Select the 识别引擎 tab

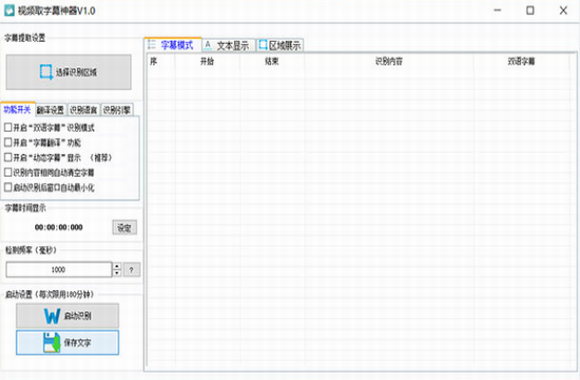click(x=117, y=110)
